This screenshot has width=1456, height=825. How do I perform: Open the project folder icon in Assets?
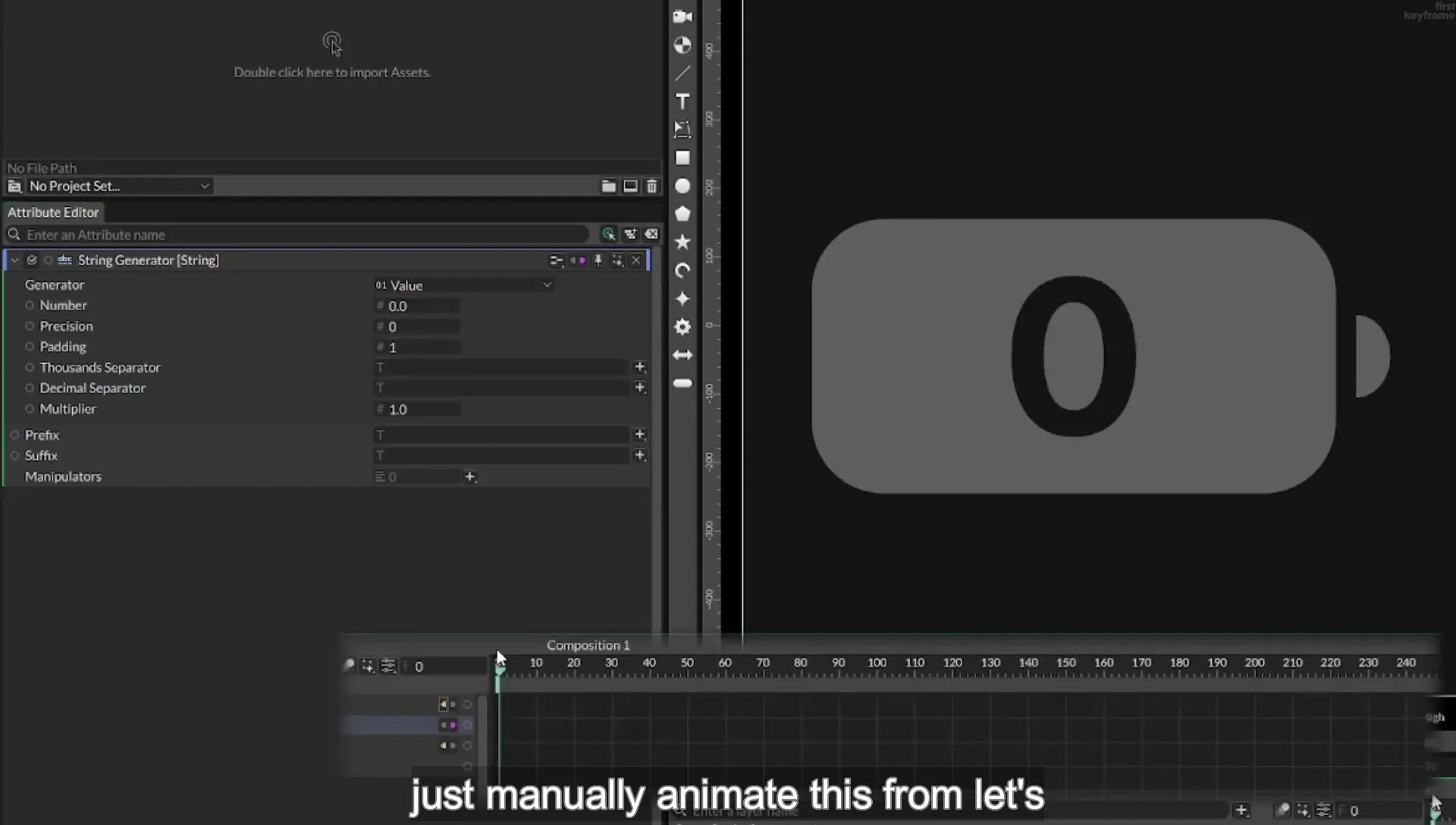[x=608, y=187]
